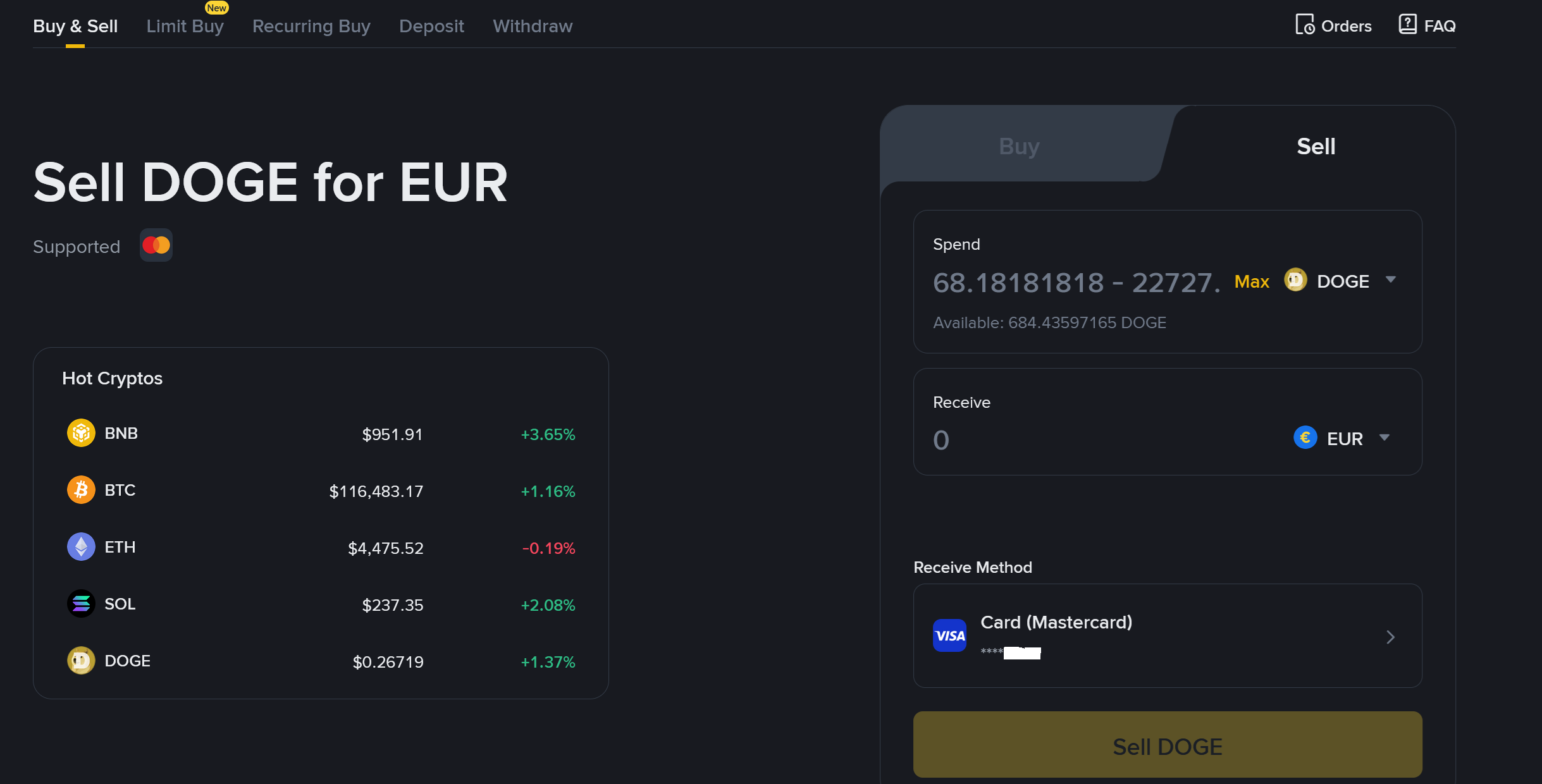Viewport: 1542px width, 784px height.
Task: Click the DOGE icon in Hot Cryptos
Action: click(x=81, y=661)
